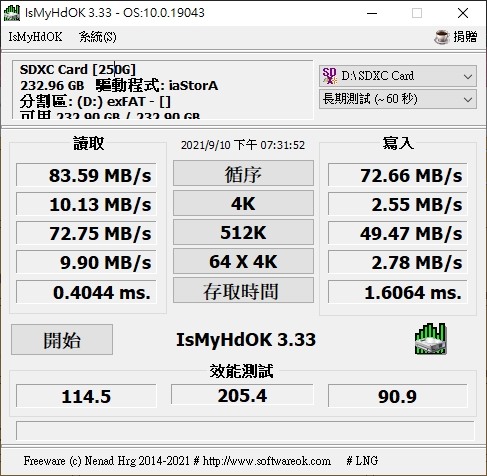487x476 pixels.
Task: Select the 0.4044 ms. read access time
Action: [86, 292]
